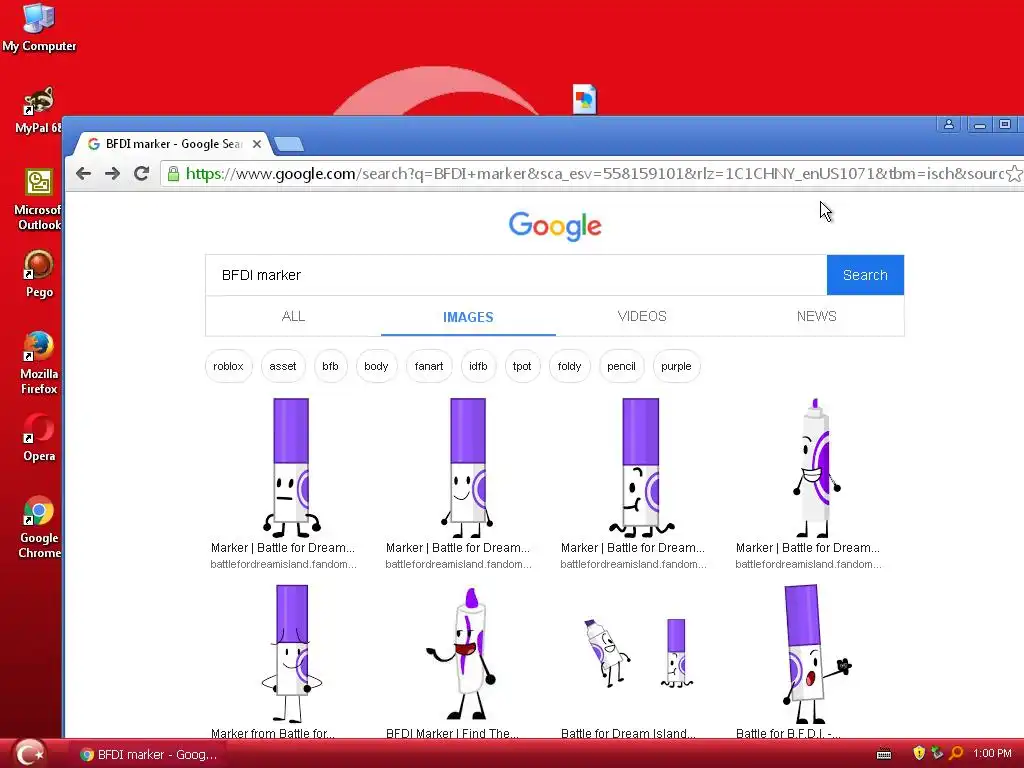Select the bfb filter chip
The width and height of the screenshot is (1024, 768).
pyautogui.click(x=330, y=366)
